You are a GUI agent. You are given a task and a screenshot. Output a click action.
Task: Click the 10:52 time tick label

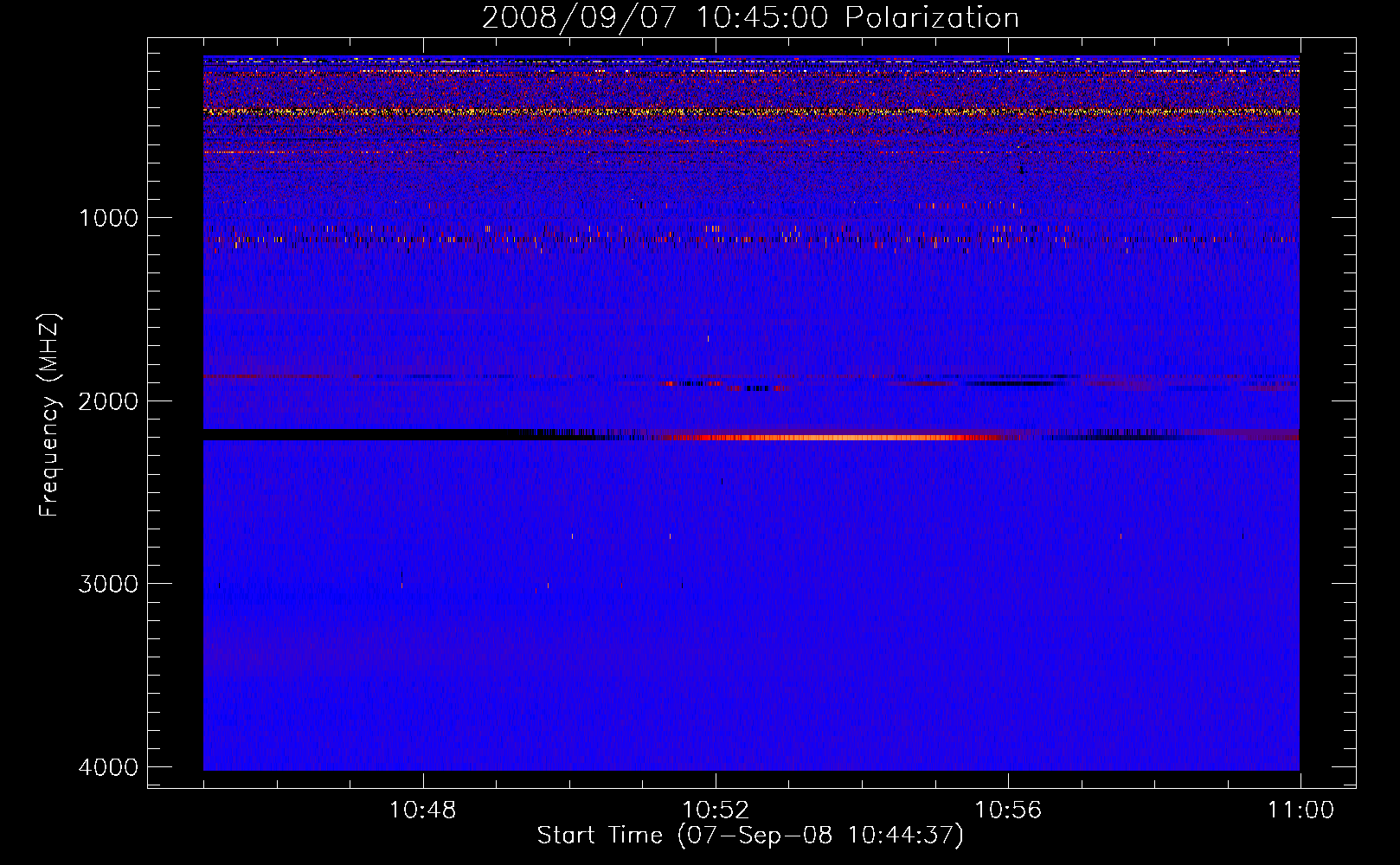click(x=716, y=811)
